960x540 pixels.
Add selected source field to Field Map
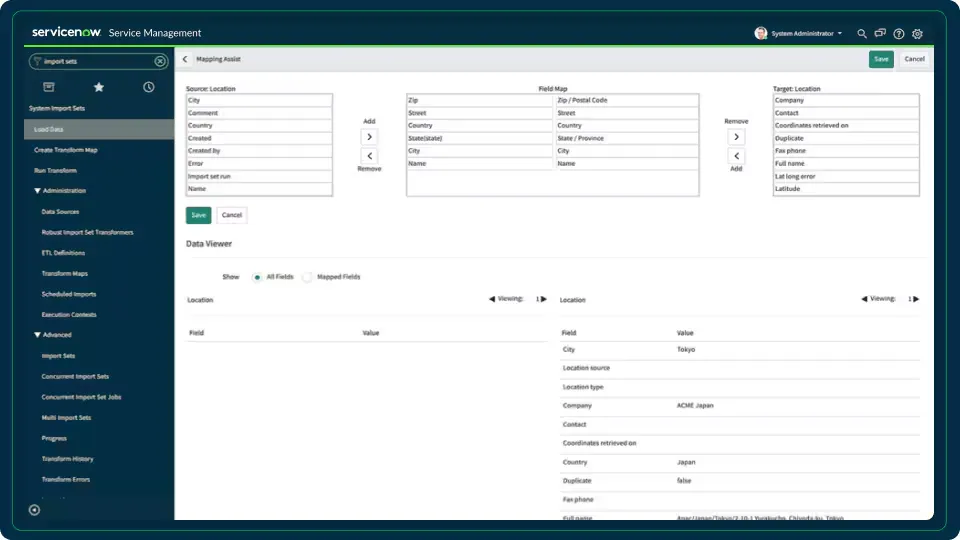[369, 137]
